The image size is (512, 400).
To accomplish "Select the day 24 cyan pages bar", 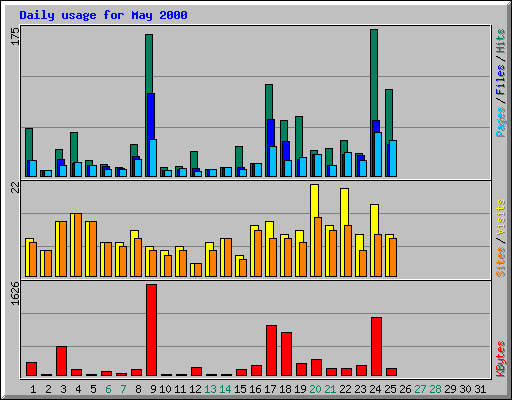I will (x=378, y=155).
